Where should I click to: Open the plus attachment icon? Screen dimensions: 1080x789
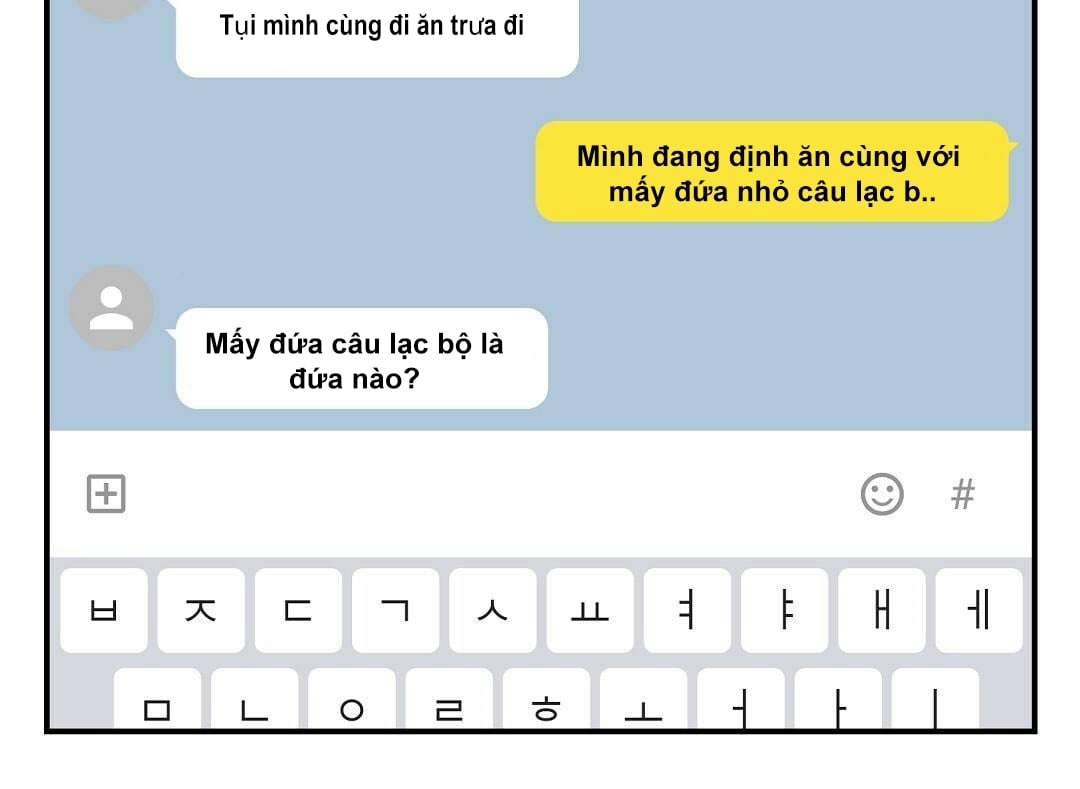point(106,494)
